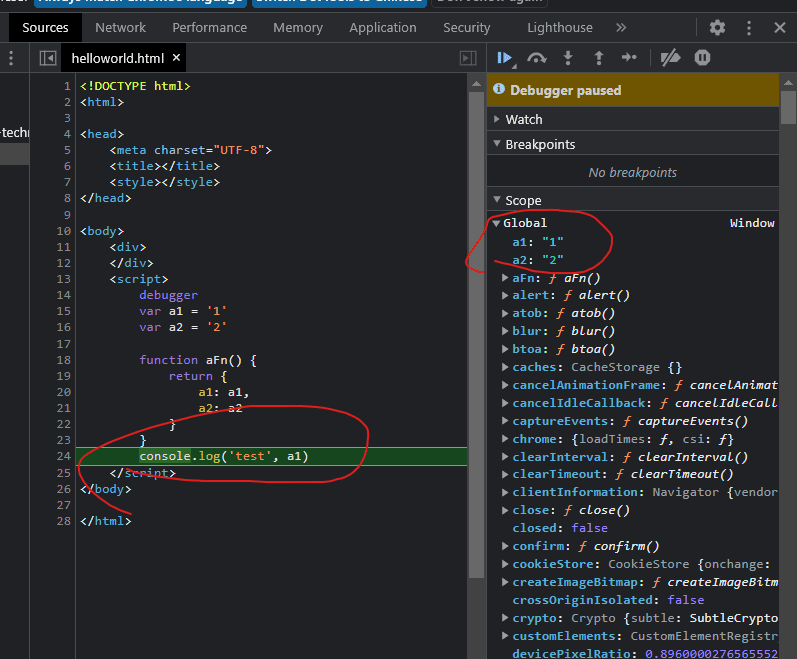Expand the aFn function entry
Image resolution: width=797 pixels, height=659 pixels.
(x=506, y=278)
